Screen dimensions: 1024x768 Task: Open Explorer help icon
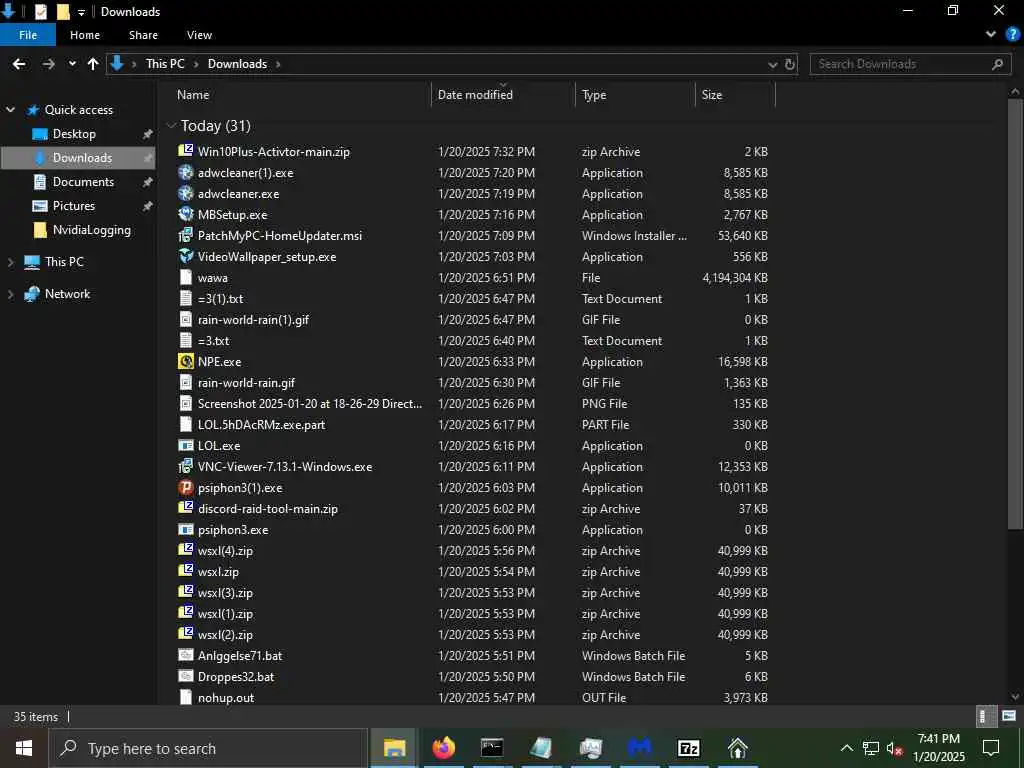tap(1012, 35)
